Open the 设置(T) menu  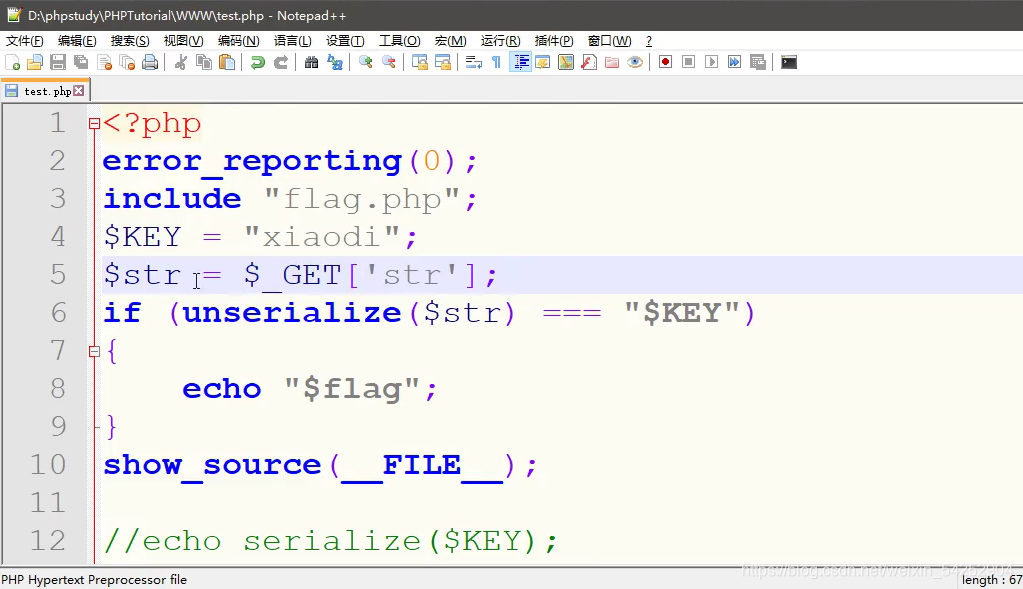click(x=345, y=40)
